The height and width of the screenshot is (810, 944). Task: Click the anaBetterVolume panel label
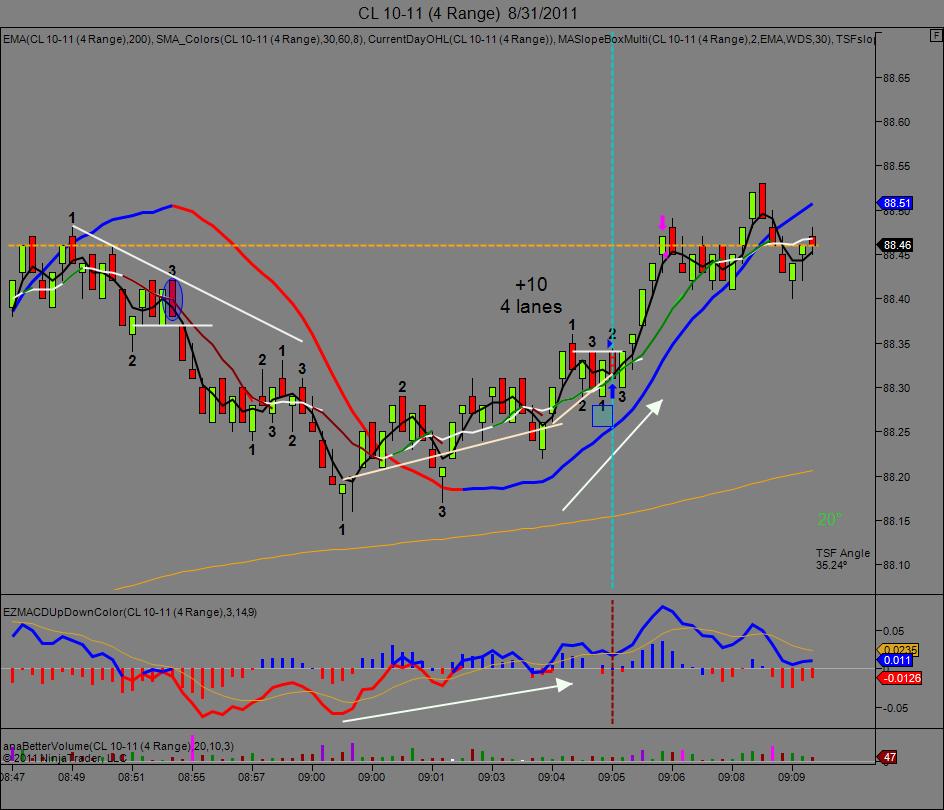click(118, 746)
